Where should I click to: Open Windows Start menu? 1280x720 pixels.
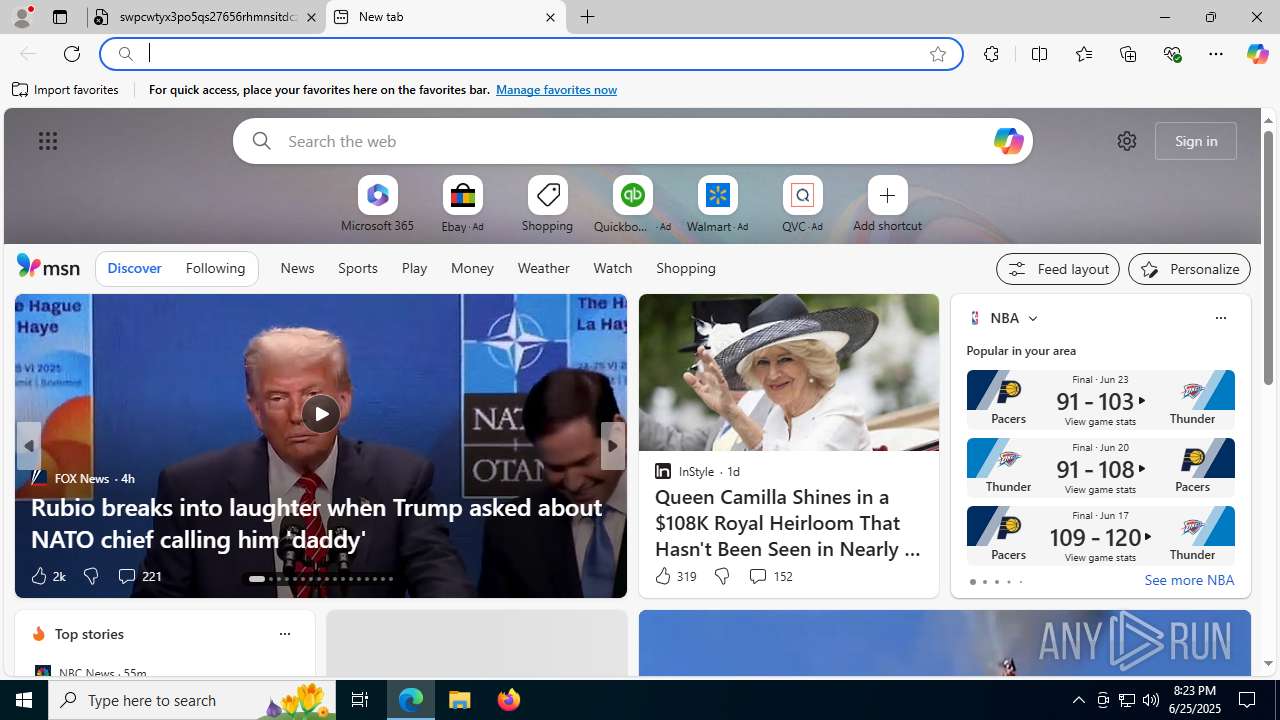(x=24, y=700)
